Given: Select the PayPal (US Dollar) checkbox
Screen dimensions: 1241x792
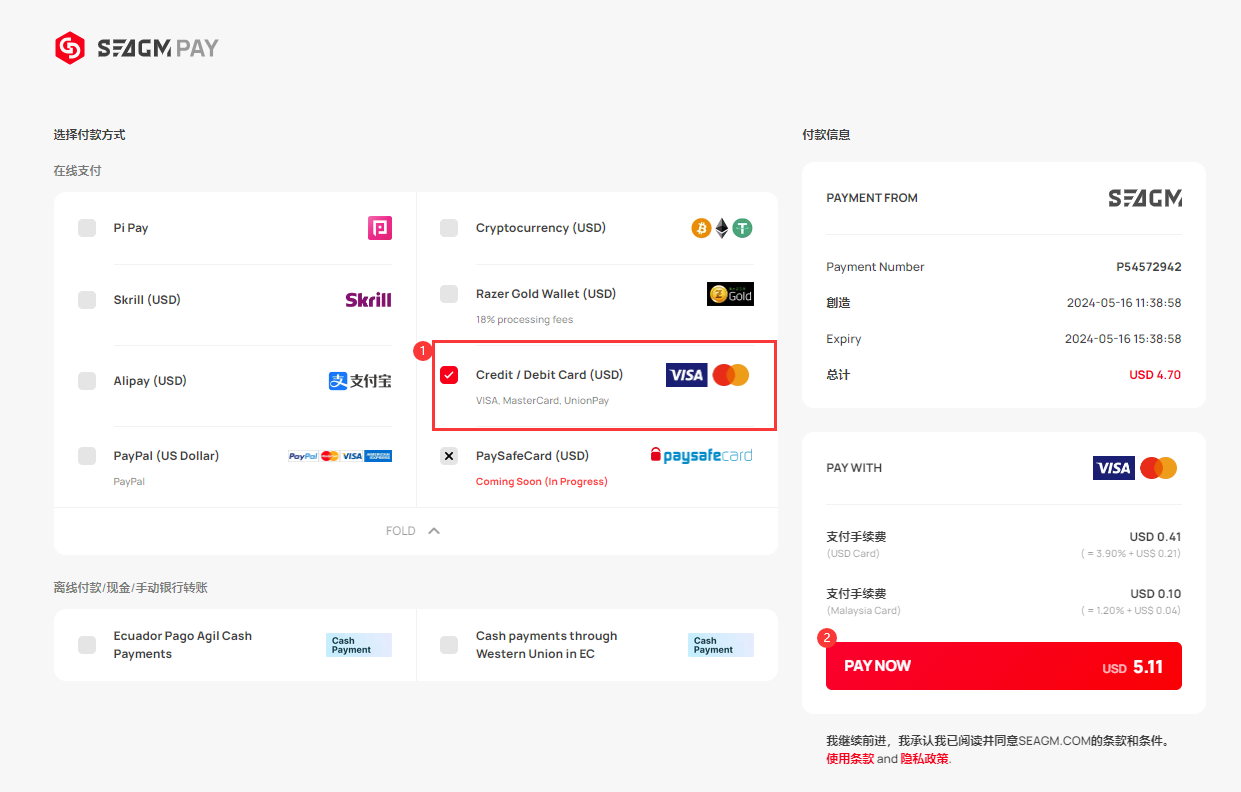Looking at the screenshot, I should [87, 456].
